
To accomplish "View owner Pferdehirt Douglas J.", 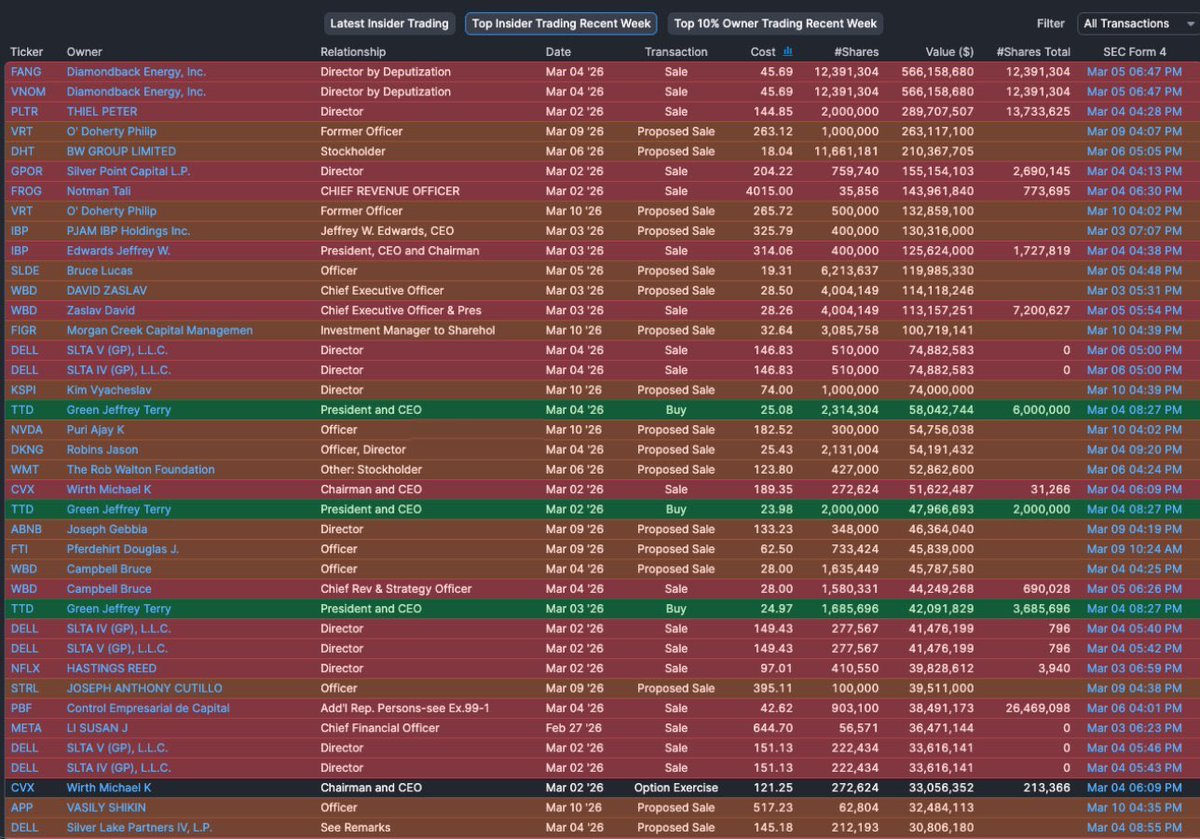I will [x=123, y=549].
